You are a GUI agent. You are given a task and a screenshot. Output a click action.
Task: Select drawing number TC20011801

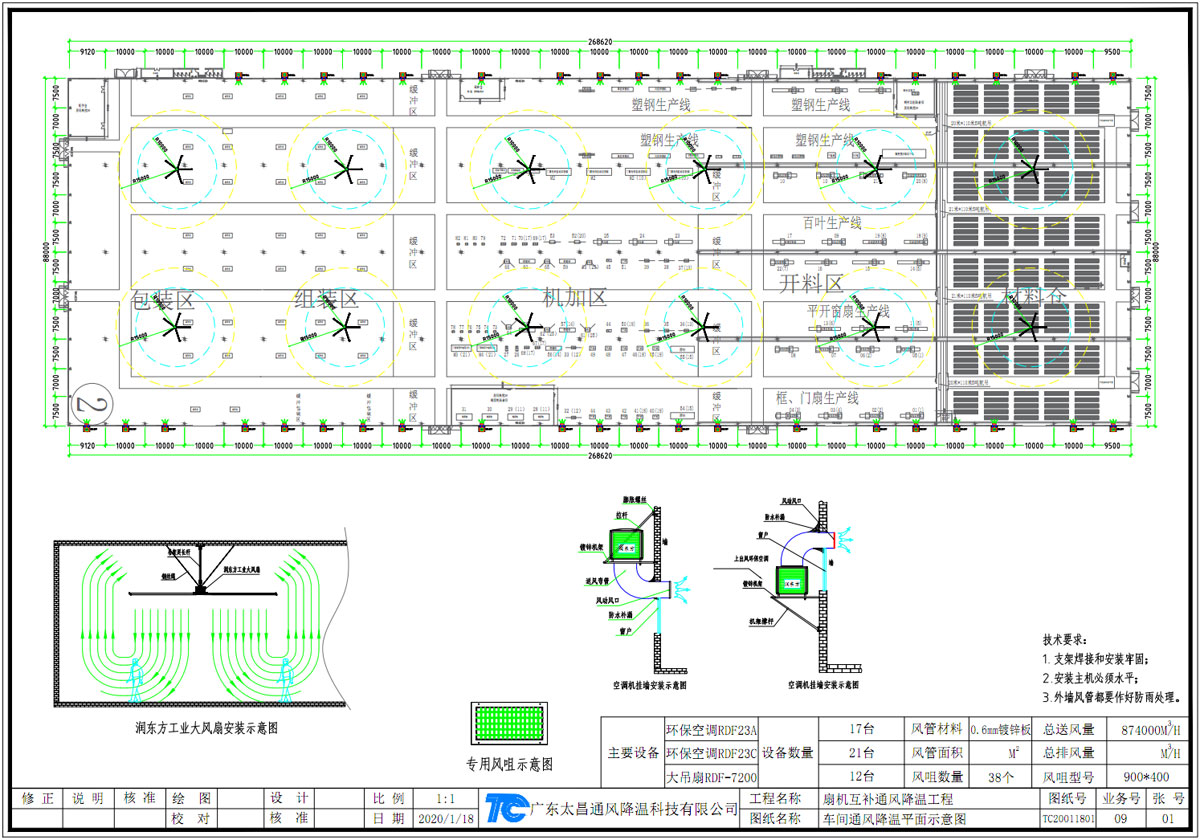[x=1069, y=818]
